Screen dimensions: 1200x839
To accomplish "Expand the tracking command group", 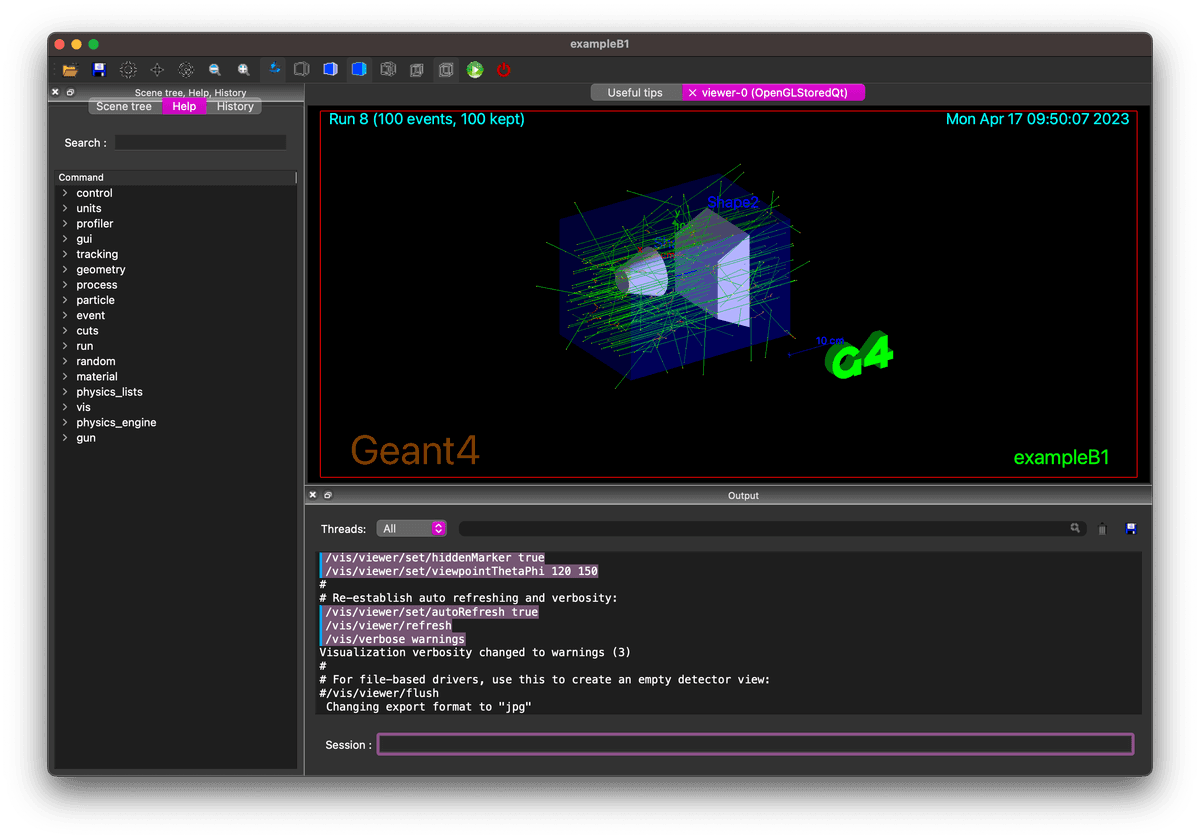I will point(65,254).
